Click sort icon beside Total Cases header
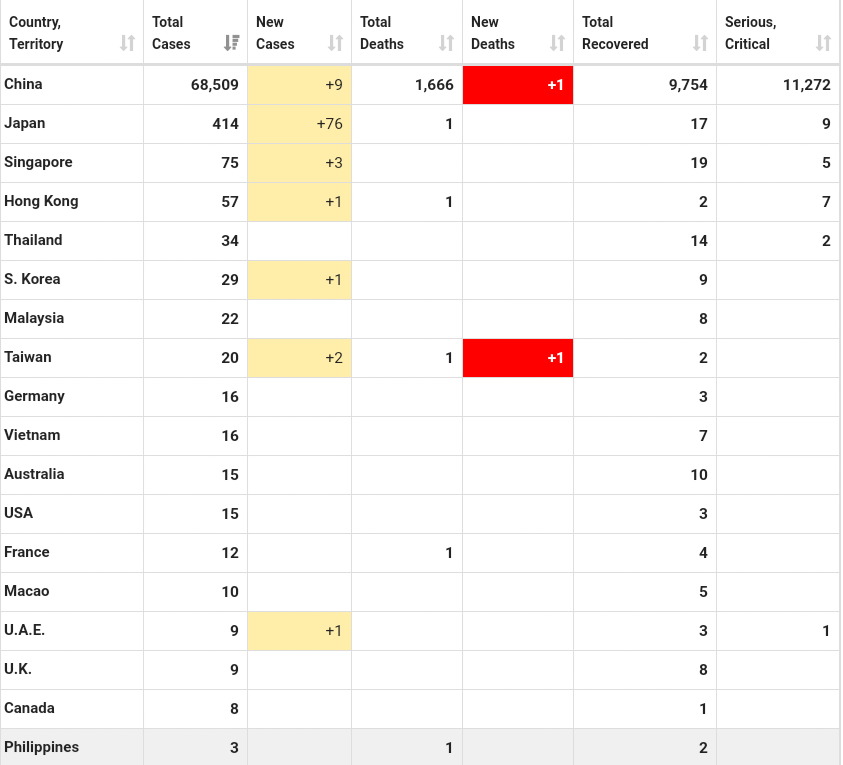 [231, 43]
